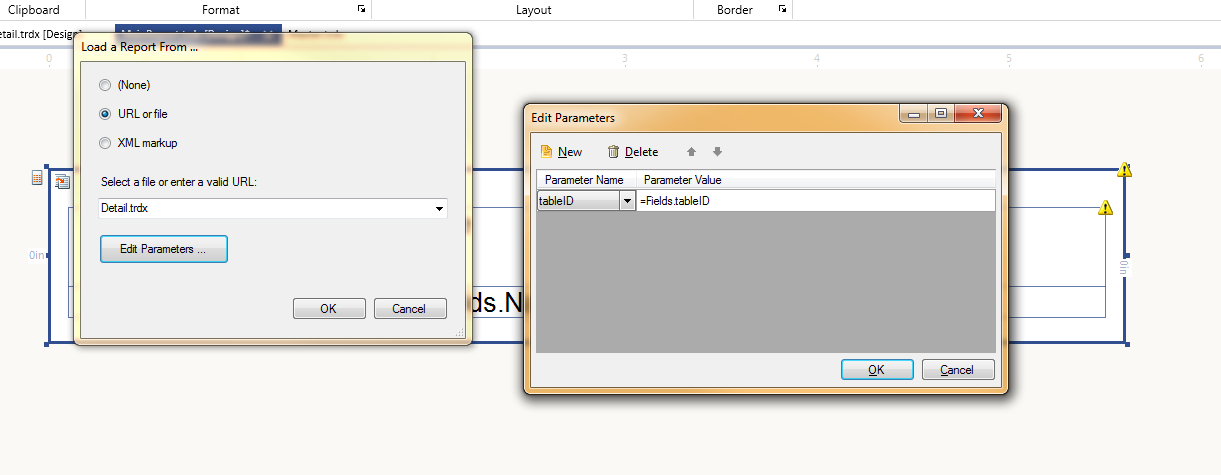Viewport: 1221px width, 475px height.
Task: Click the New parameter icon button
Action: click(x=547, y=152)
